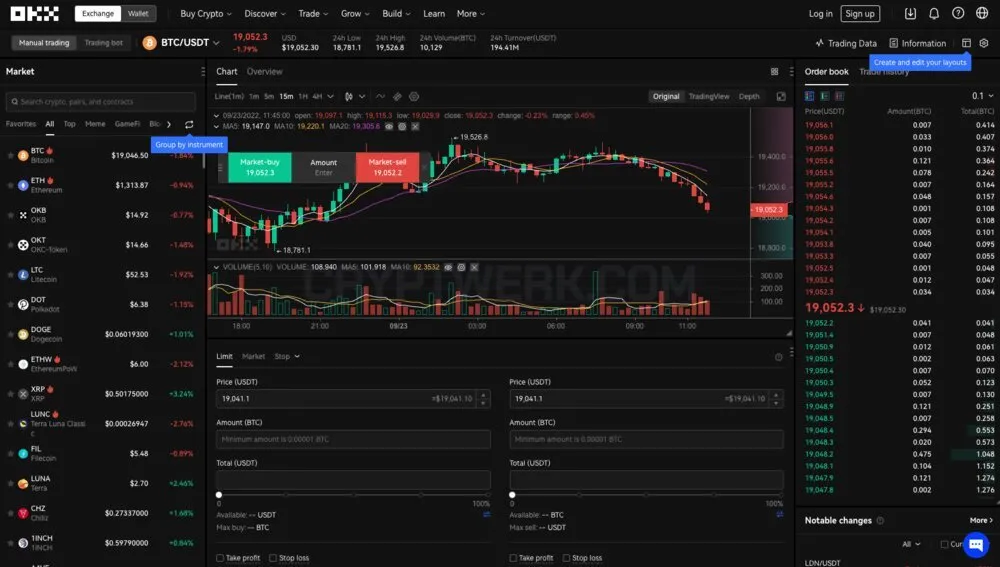The width and height of the screenshot is (1000, 567).
Task: Switch to Trading bot mode
Action: tap(103, 43)
